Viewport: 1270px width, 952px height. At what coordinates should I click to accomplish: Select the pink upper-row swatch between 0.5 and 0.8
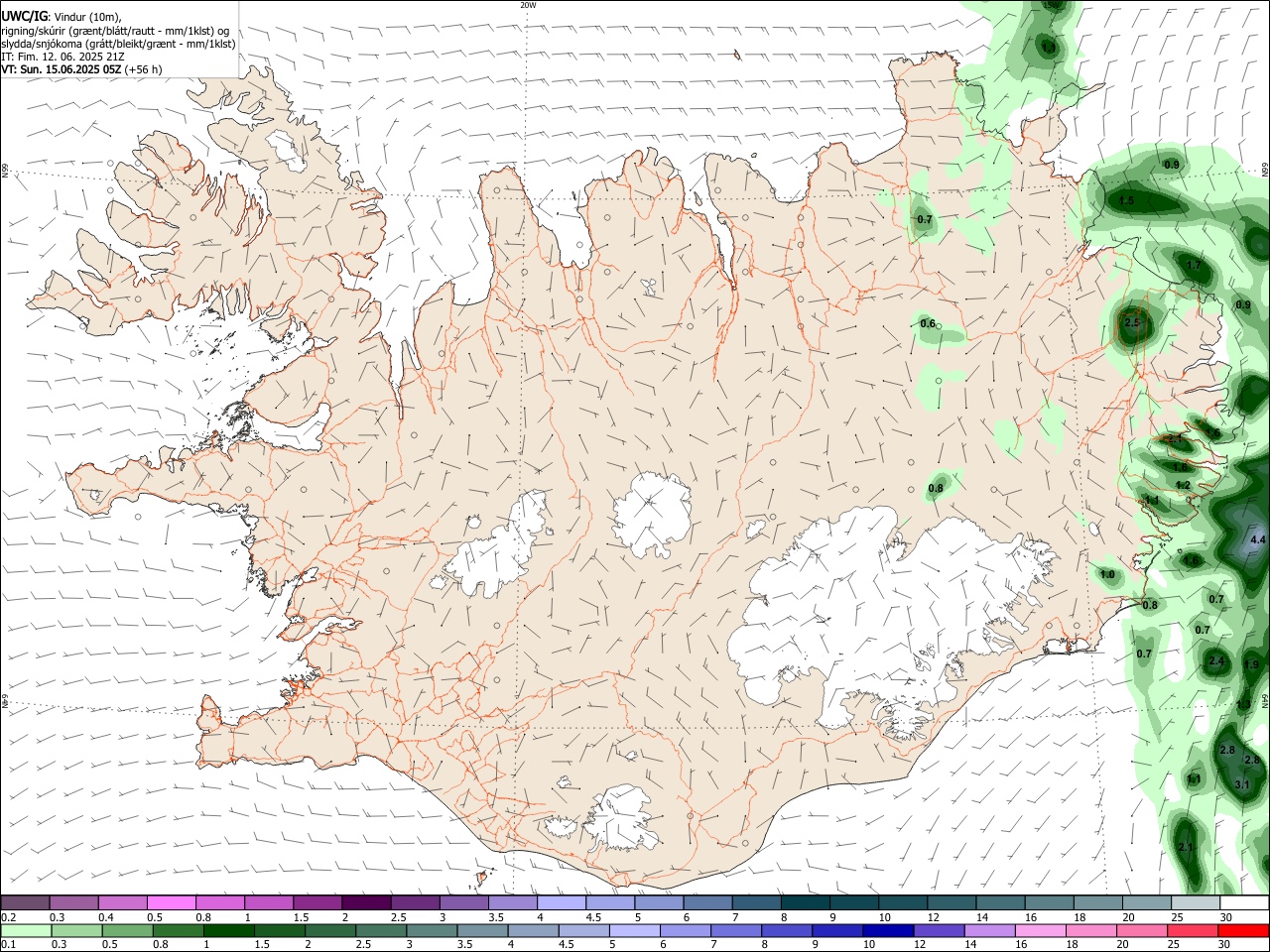click(x=171, y=902)
